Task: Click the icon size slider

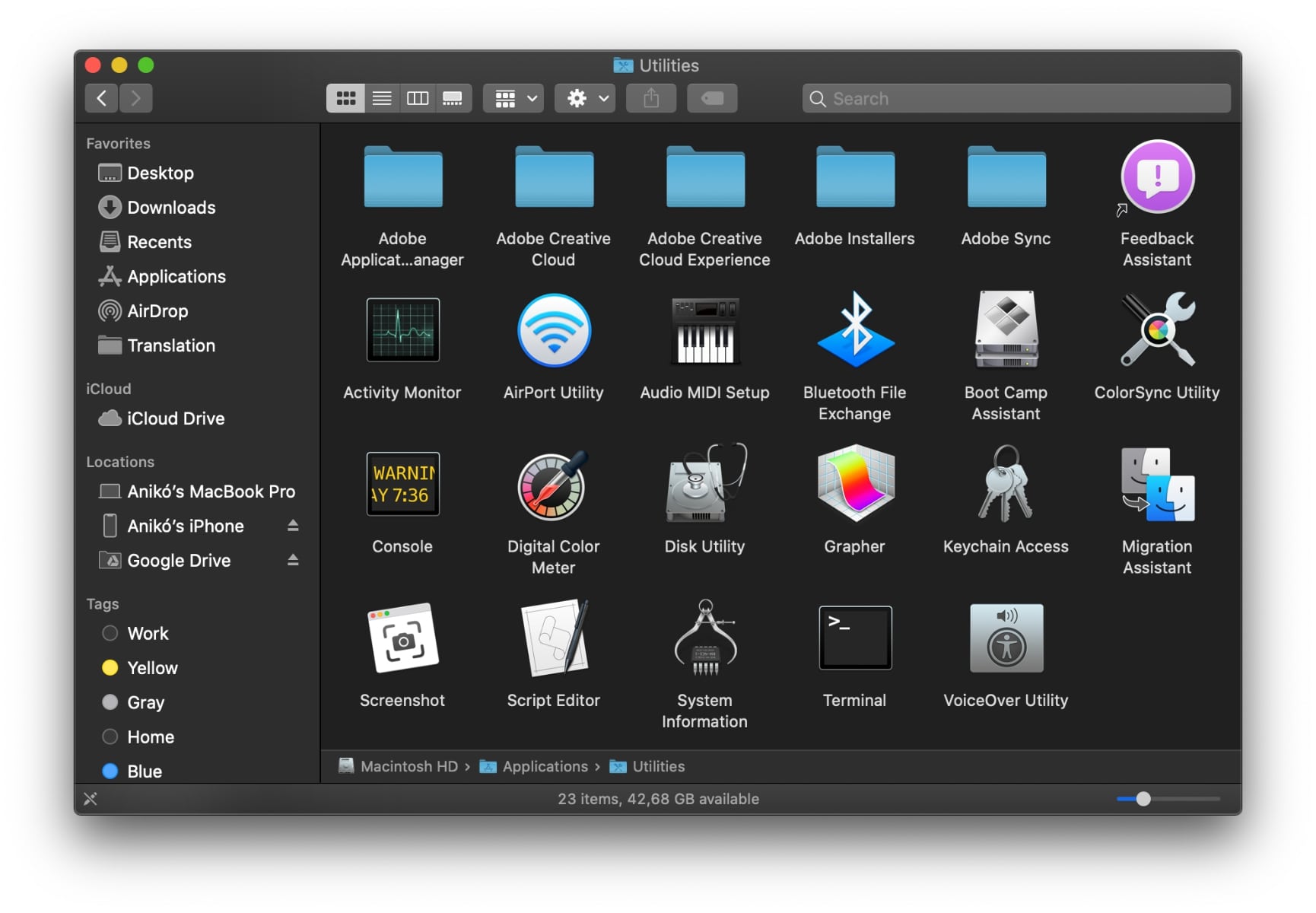Action: click(x=1143, y=799)
